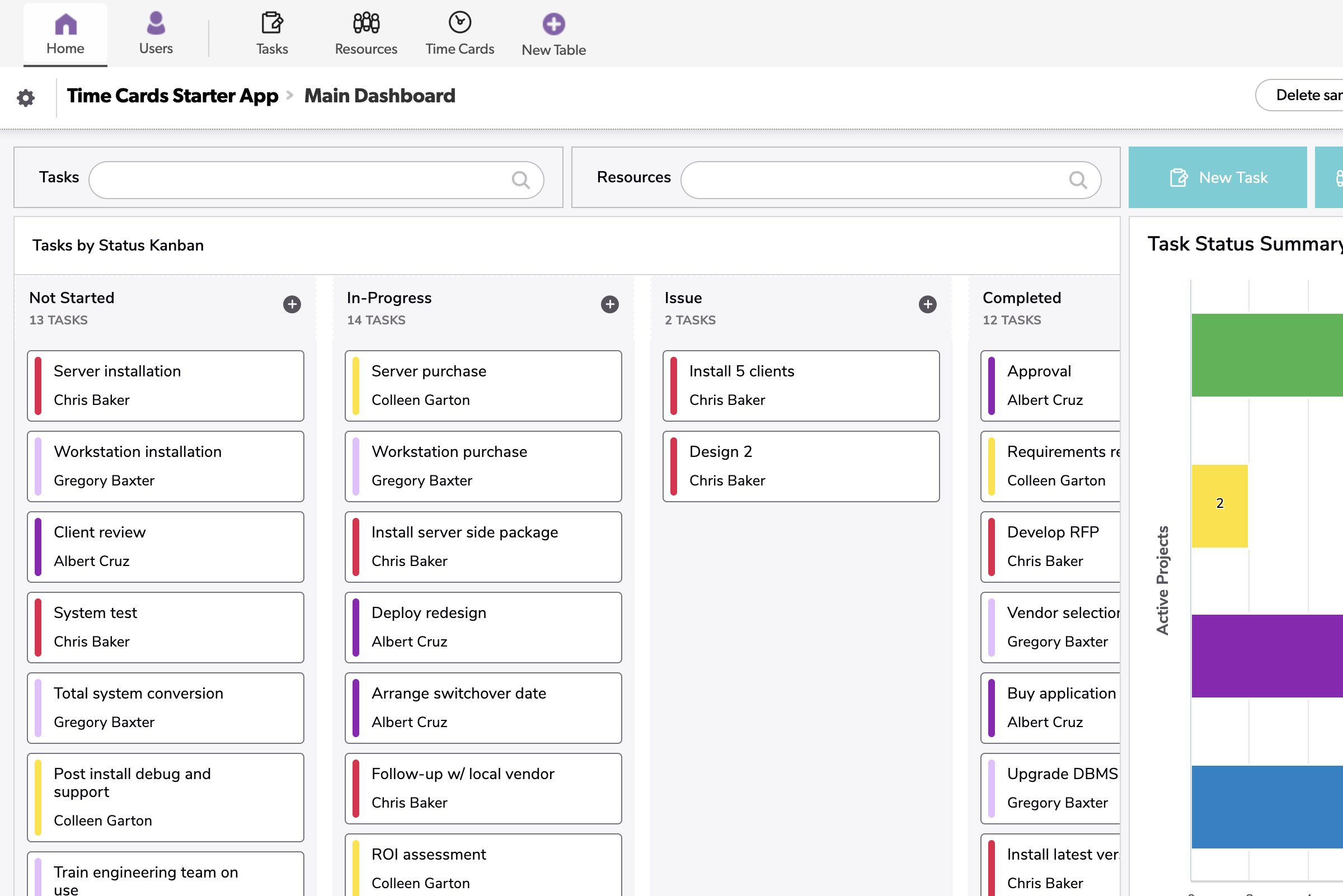Click the yellow bar labeled 2
Viewport: 1343px width, 896px height.
[x=1219, y=506]
